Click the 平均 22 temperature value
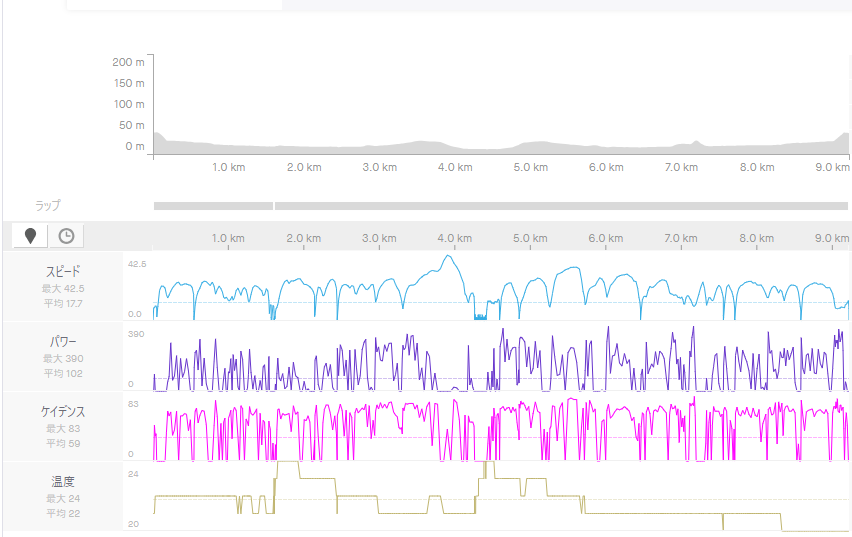Image resolution: width=852 pixels, height=537 pixels. click(63, 514)
